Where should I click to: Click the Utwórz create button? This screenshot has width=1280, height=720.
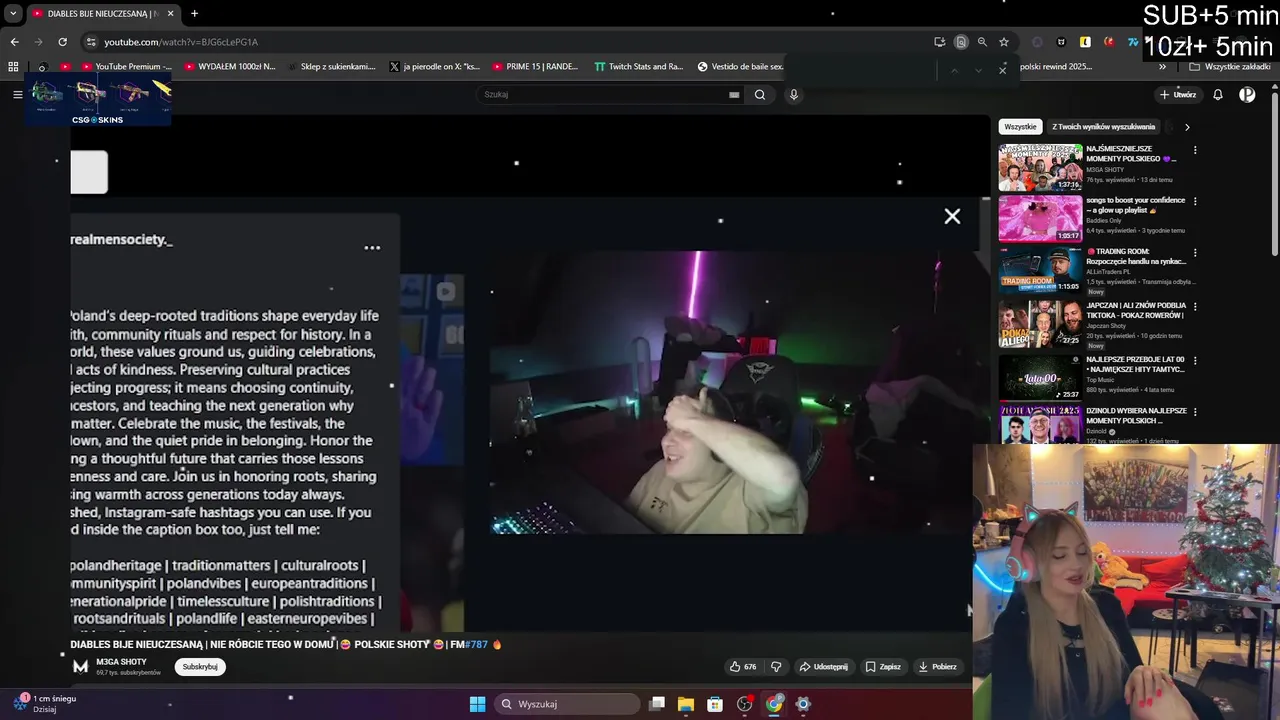coord(1178,95)
